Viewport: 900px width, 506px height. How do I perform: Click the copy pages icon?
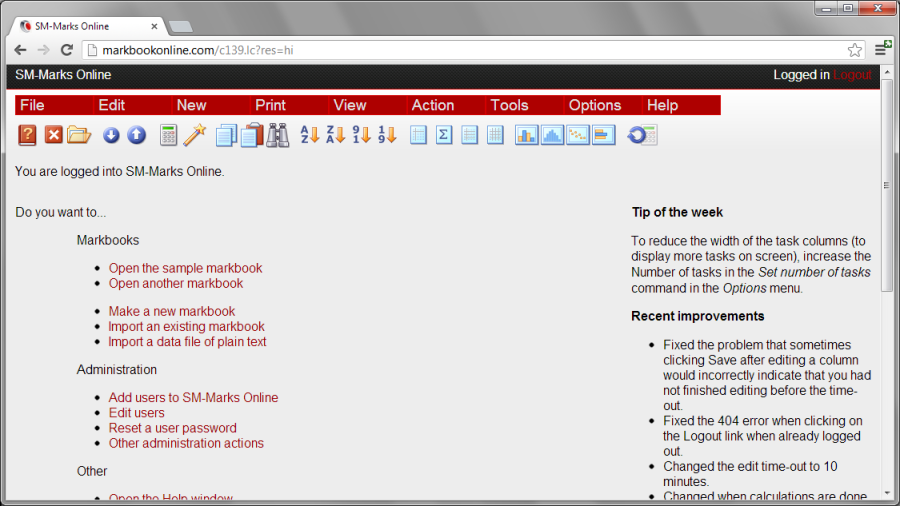[226, 135]
